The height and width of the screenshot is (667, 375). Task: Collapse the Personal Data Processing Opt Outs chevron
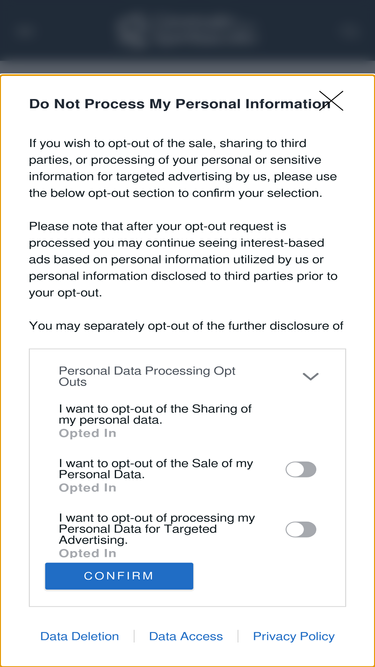click(310, 376)
